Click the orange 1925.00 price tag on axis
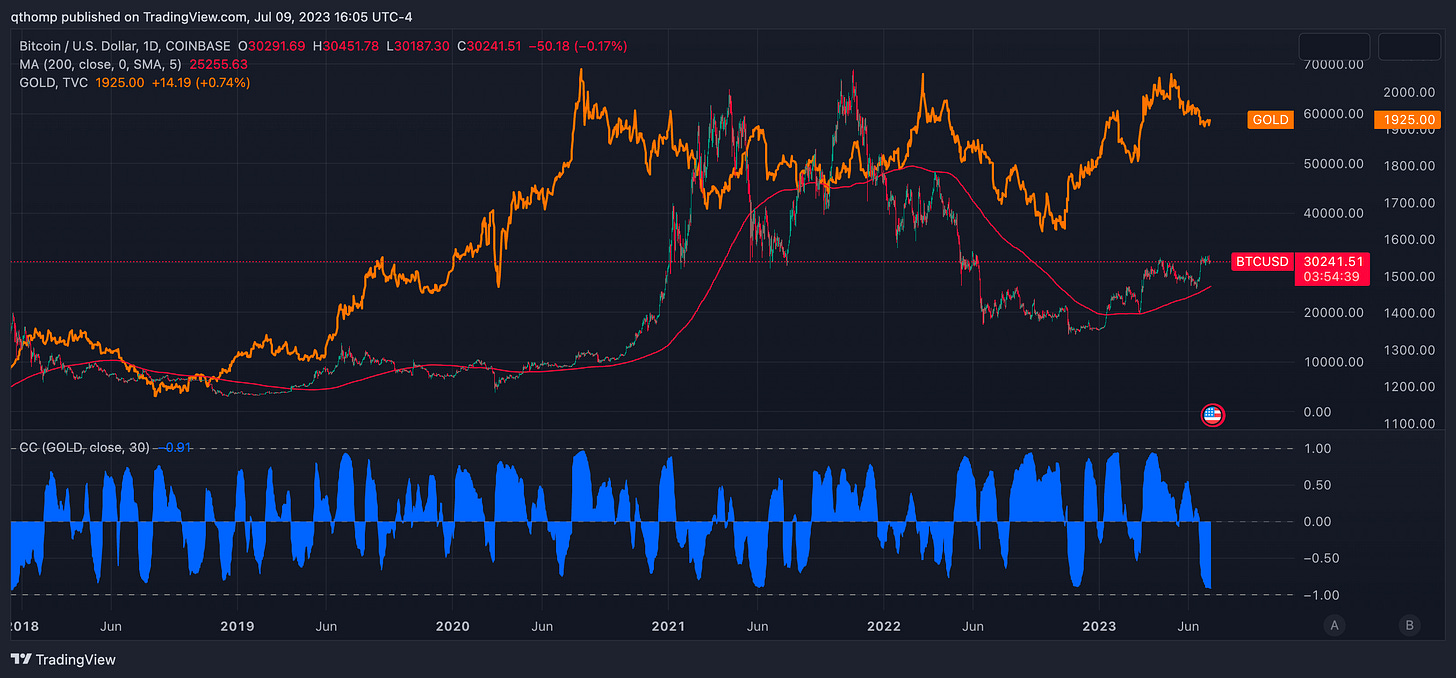Screen dimensions: 1456x678 click(1407, 120)
